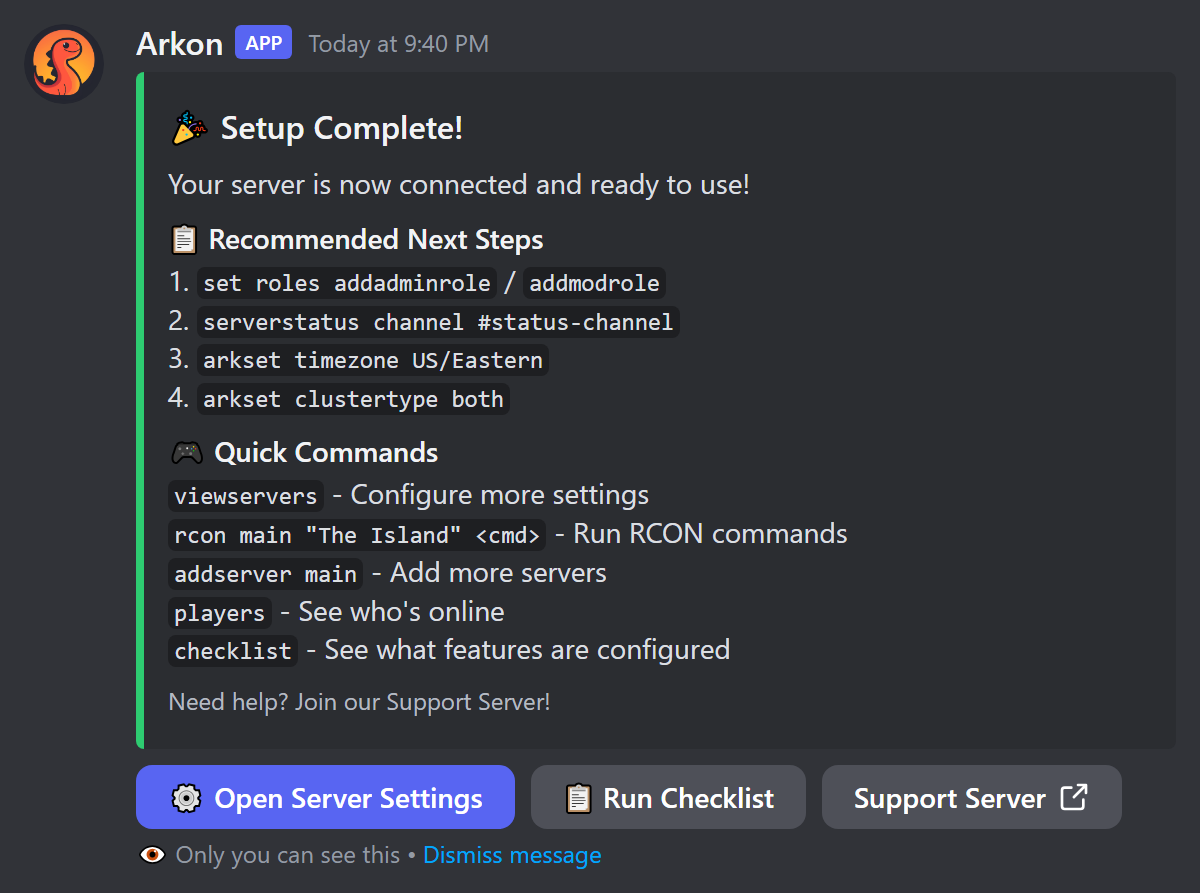Screen dimensions: 1200x893
Task: Click the game controller emoji
Action: (x=187, y=453)
